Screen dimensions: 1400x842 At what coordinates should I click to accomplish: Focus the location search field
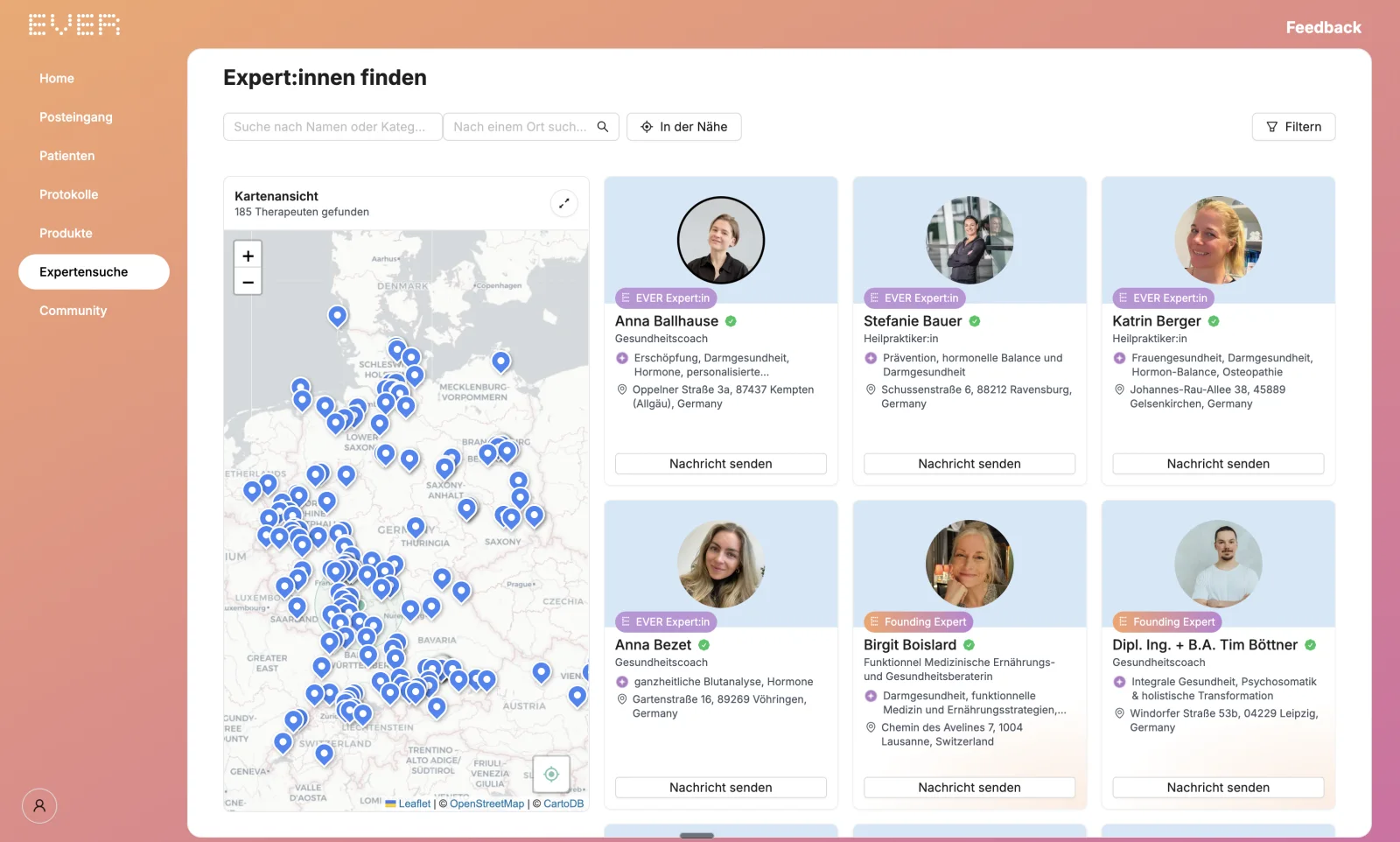click(x=521, y=127)
